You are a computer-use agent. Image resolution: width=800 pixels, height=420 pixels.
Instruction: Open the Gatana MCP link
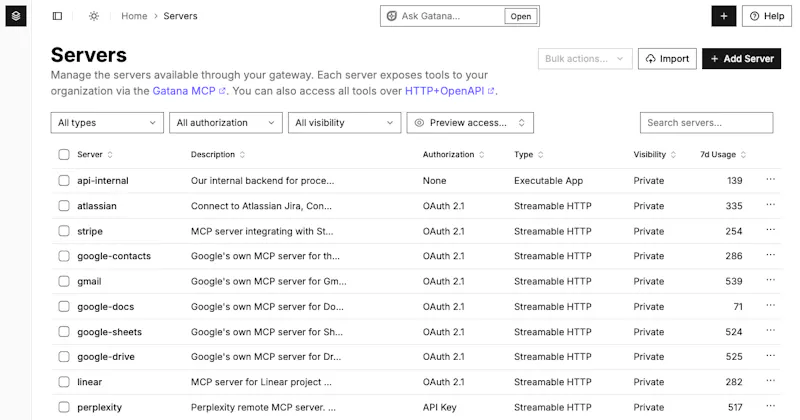tap(189, 91)
